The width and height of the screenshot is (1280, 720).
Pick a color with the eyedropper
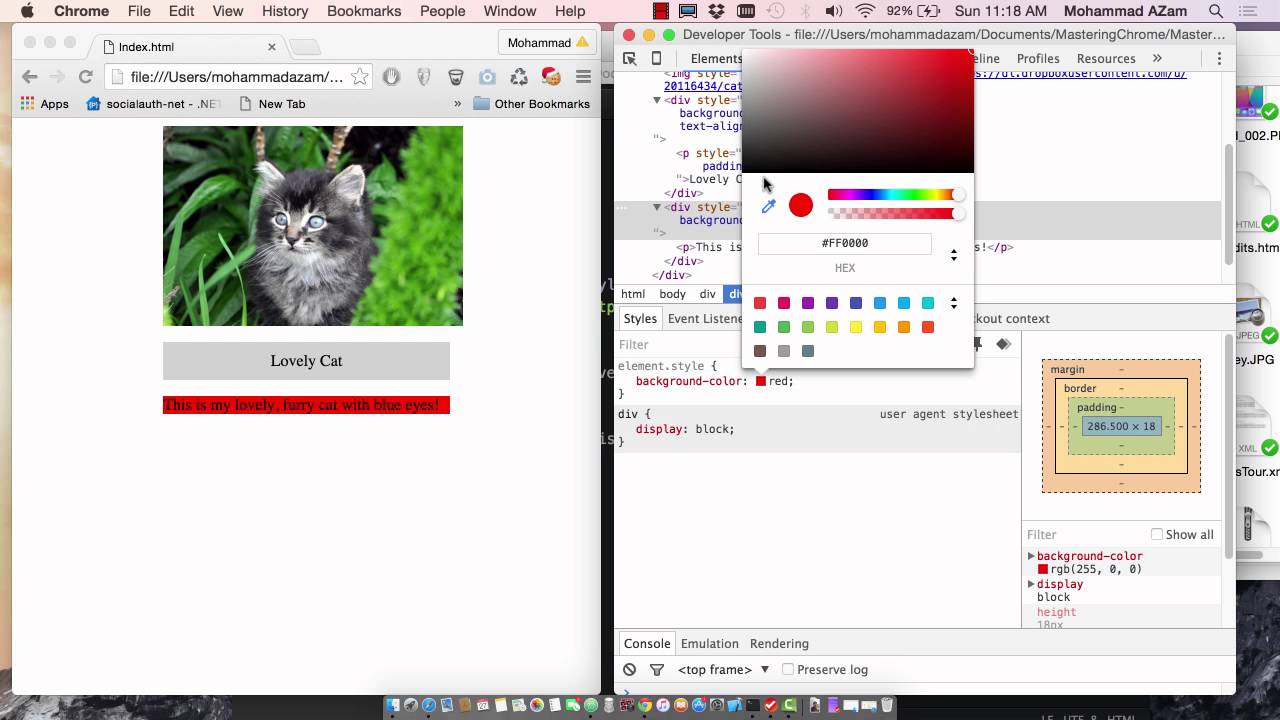pos(768,206)
